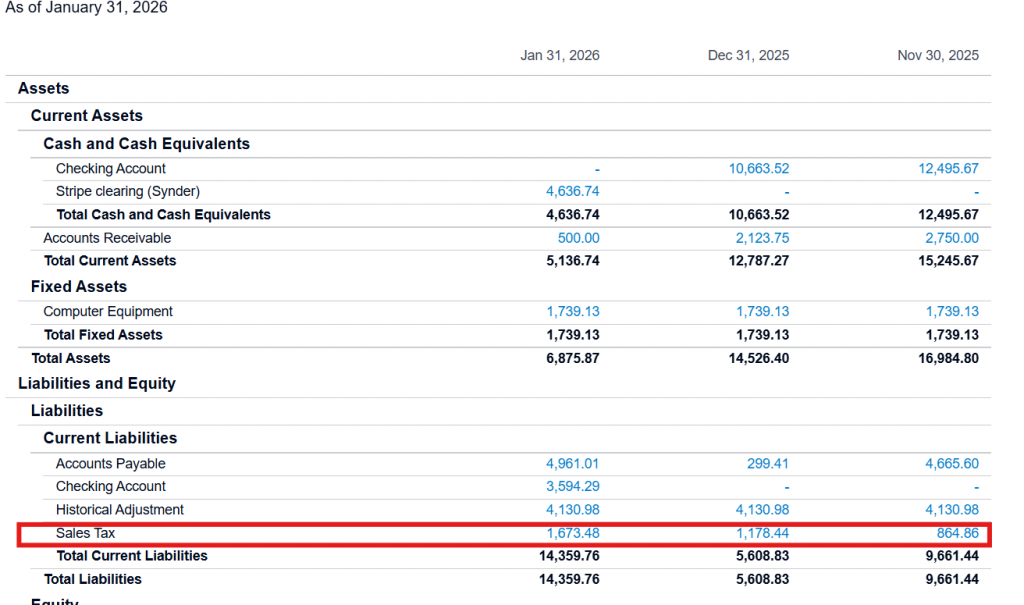Image resolution: width=1024 pixels, height=605 pixels.
Task: Open Computer Equipment value under Jan 31, 2026
Action: (573, 312)
